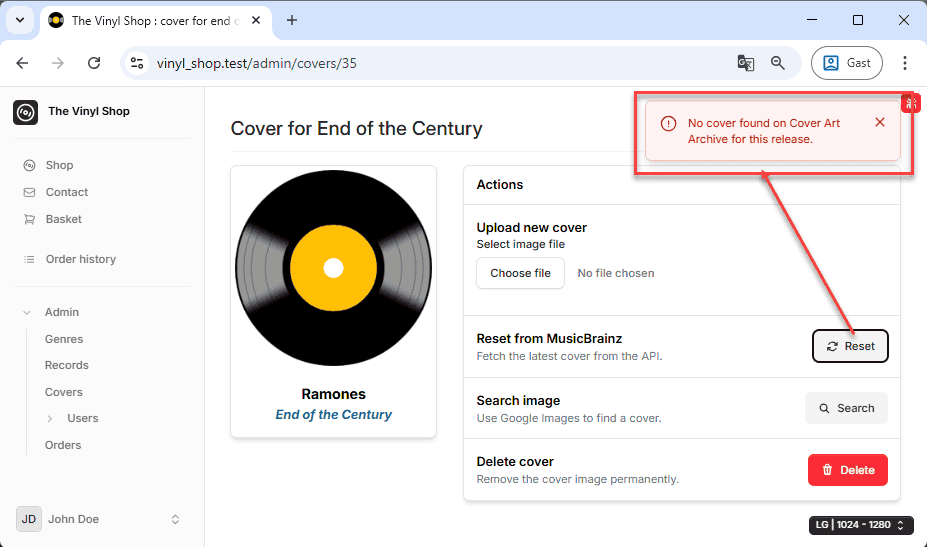Select The Vinyl Shop browser tab
Screen dimensions: 927x547
pos(156,21)
